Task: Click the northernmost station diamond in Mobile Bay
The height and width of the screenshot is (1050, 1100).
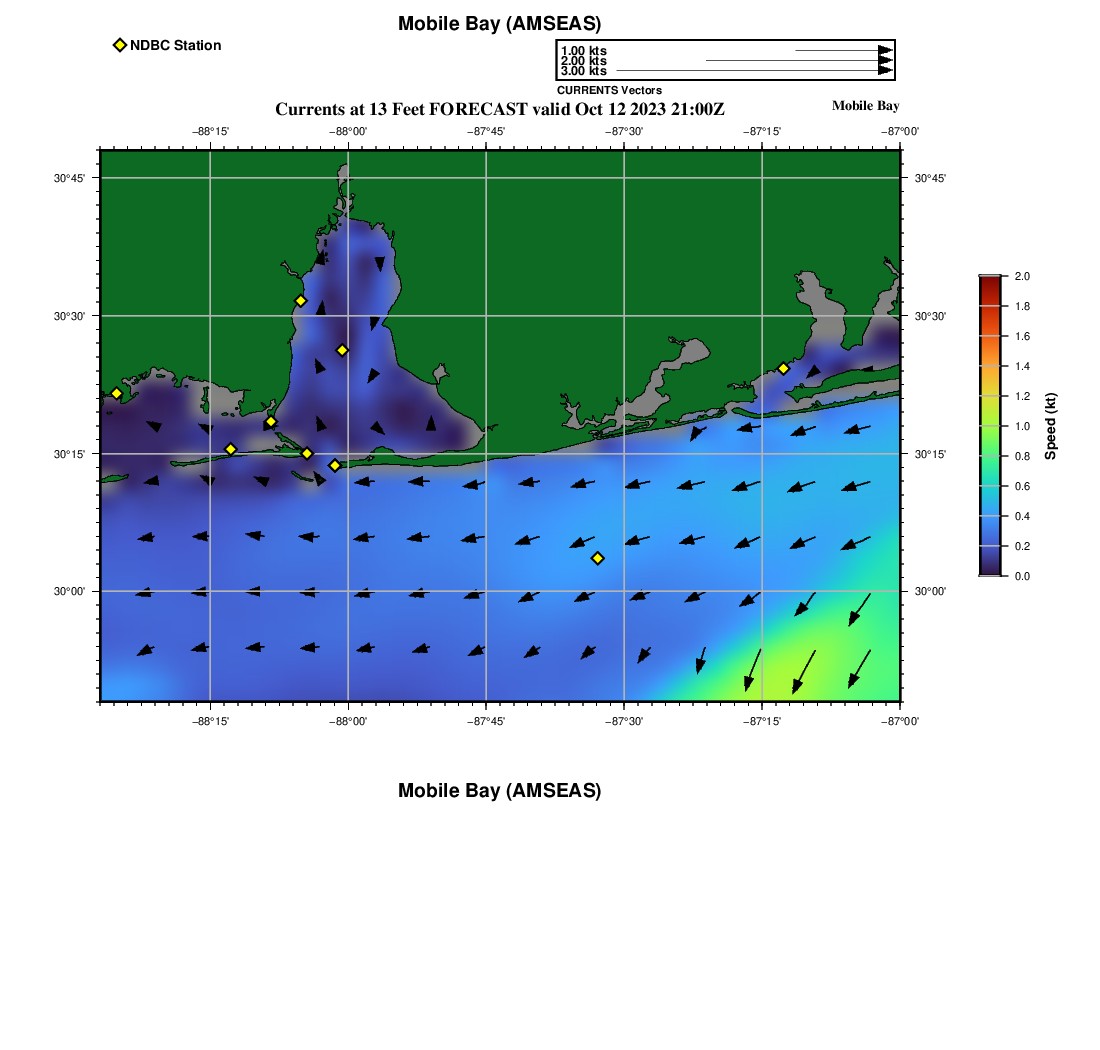Action: (x=300, y=301)
